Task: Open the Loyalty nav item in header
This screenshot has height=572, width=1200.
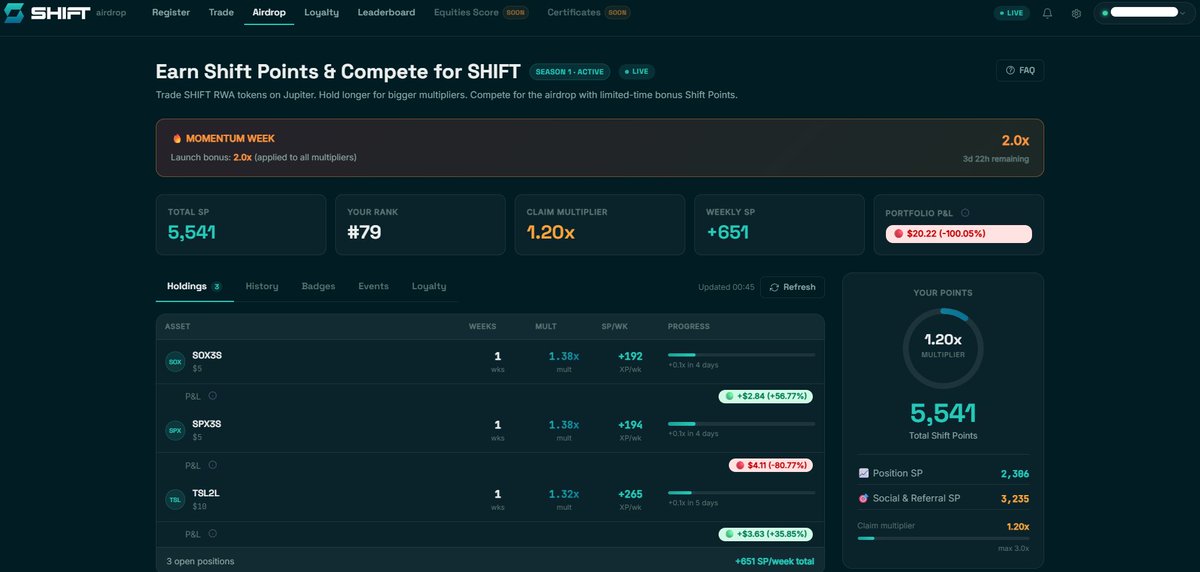Action: [x=321, y=13]
